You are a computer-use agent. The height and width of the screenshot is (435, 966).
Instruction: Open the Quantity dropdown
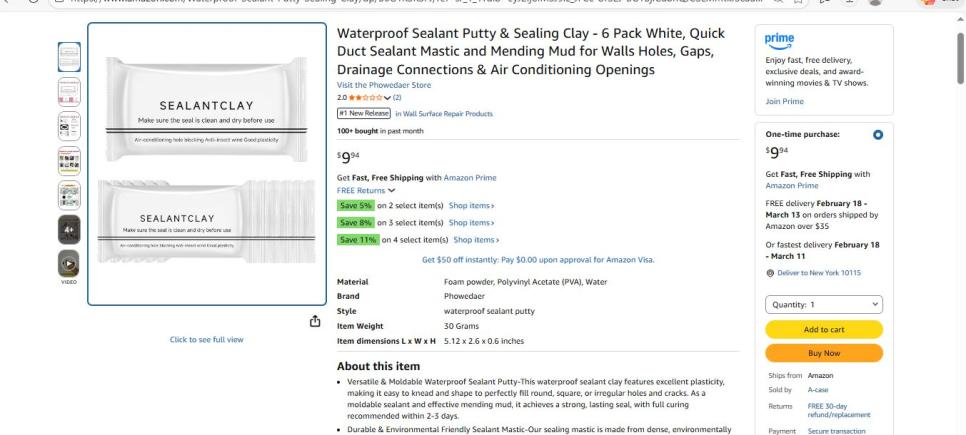(x=823, y=304)
